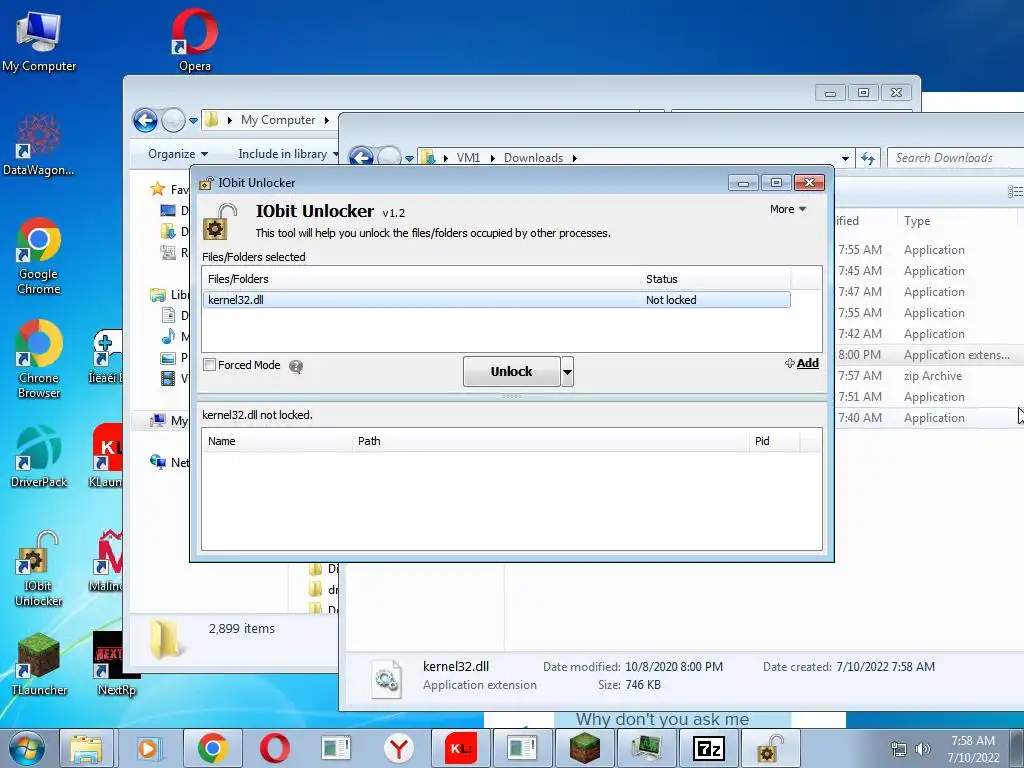Change view options in Downloads window
The width and height of the screenshot is (1024, 768).
click(x=1015, y=191)
